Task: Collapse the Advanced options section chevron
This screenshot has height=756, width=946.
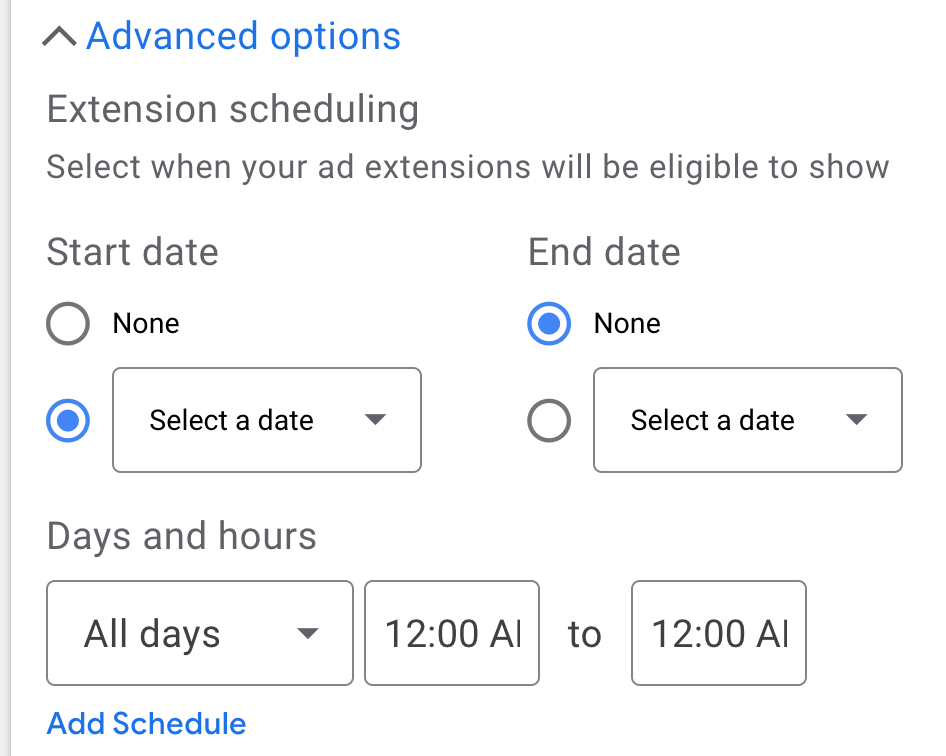Action: tap(58, 36)
